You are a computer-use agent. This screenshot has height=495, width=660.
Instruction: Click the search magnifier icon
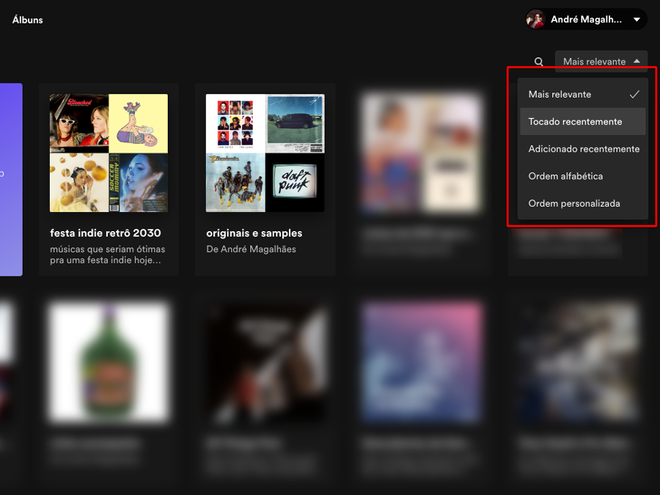pos(538,62)
